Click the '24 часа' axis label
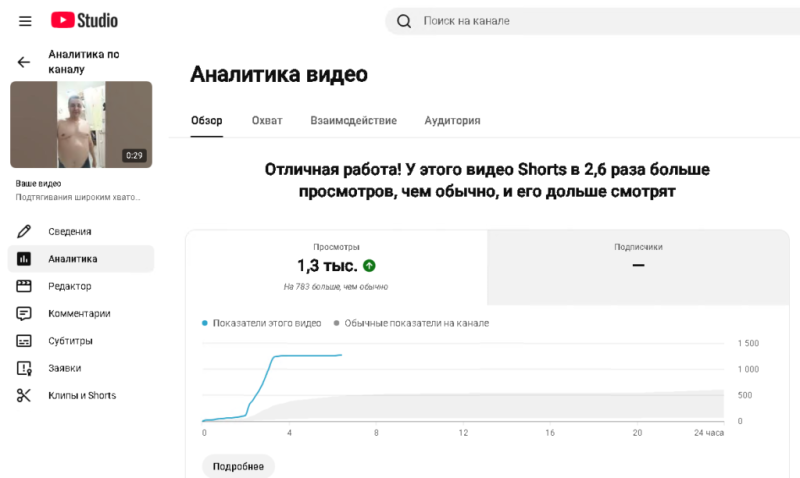The width and height of the screenshot is (800, 478). (709, 433)
